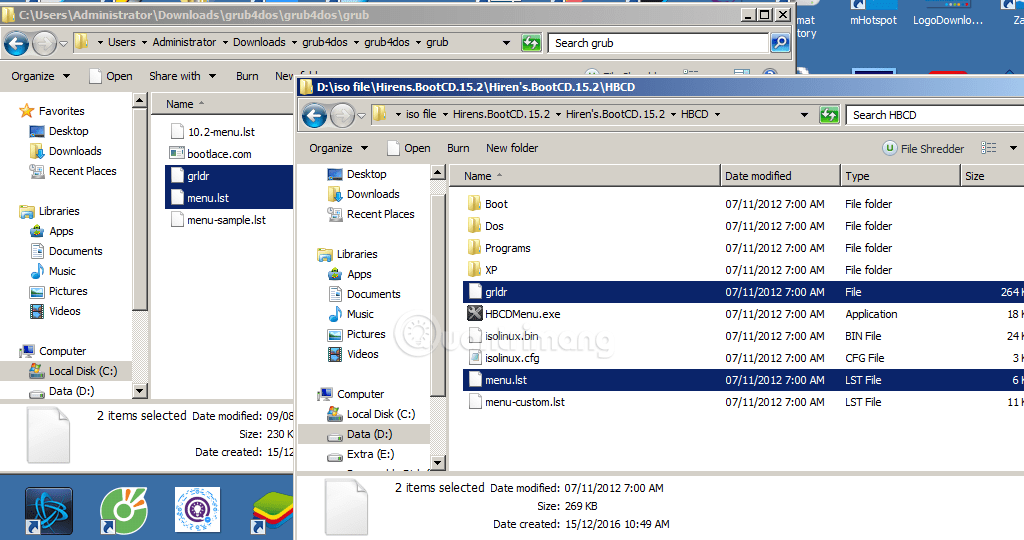This screenshot has height=540, width=1024.
Task: Select the HBCDMenu.exe application icon
Action: click(x=475, y=313)
